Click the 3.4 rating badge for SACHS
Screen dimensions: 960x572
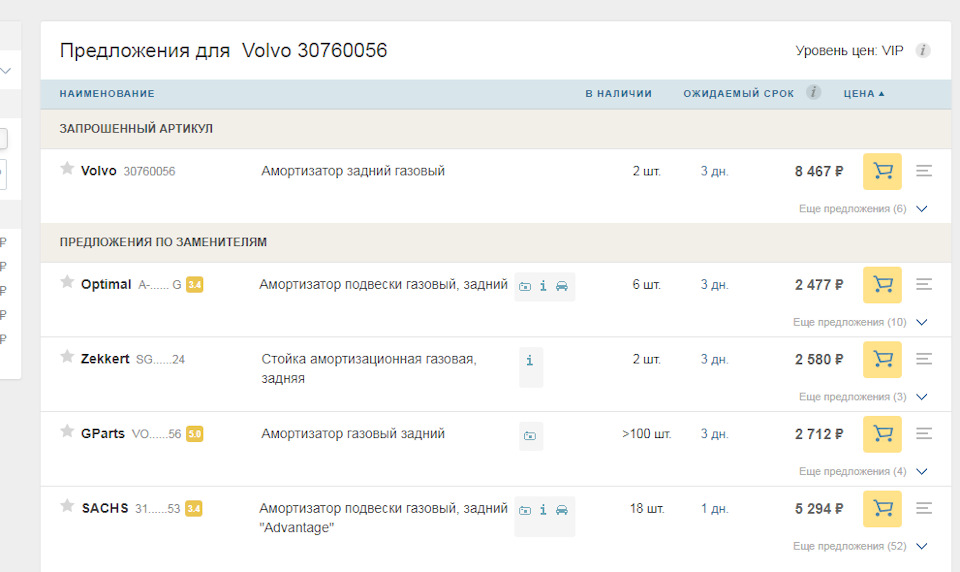193,509
